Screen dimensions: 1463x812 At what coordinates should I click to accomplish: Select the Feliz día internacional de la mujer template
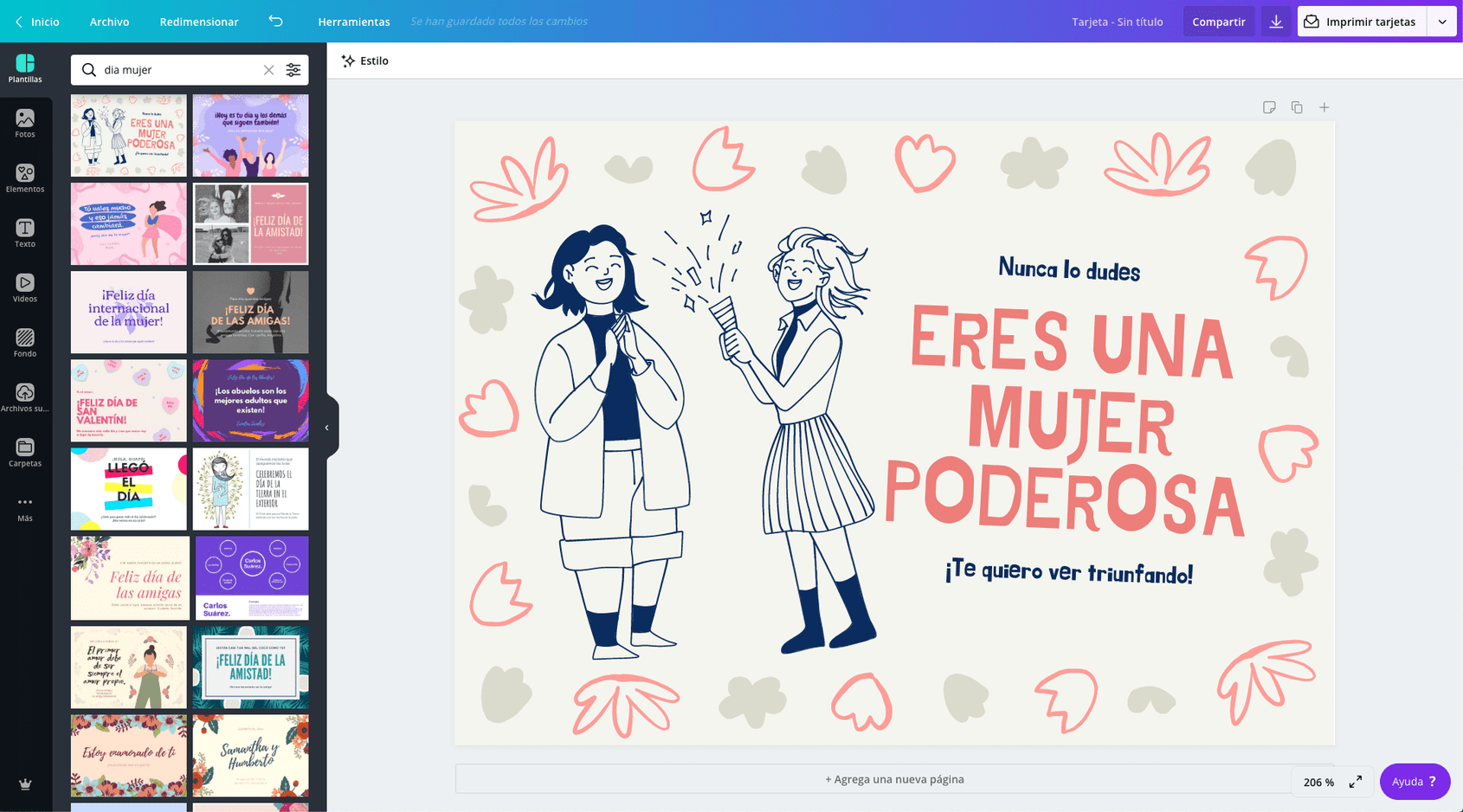coord(128,313)
